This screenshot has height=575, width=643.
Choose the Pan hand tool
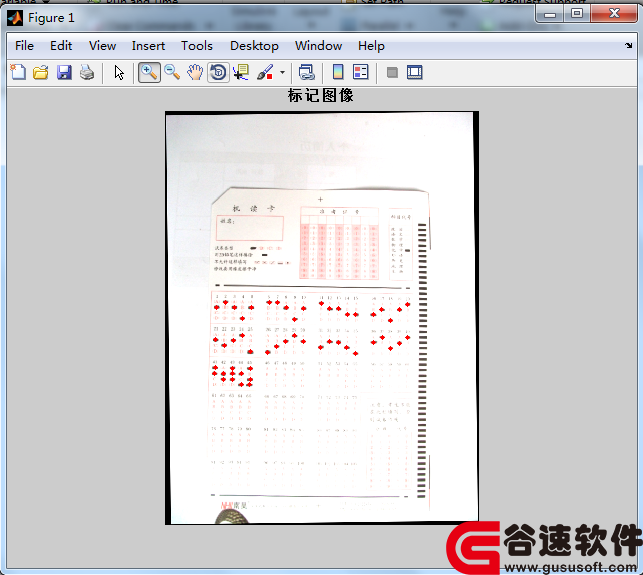pyautogui.click(x=195, y=72)
